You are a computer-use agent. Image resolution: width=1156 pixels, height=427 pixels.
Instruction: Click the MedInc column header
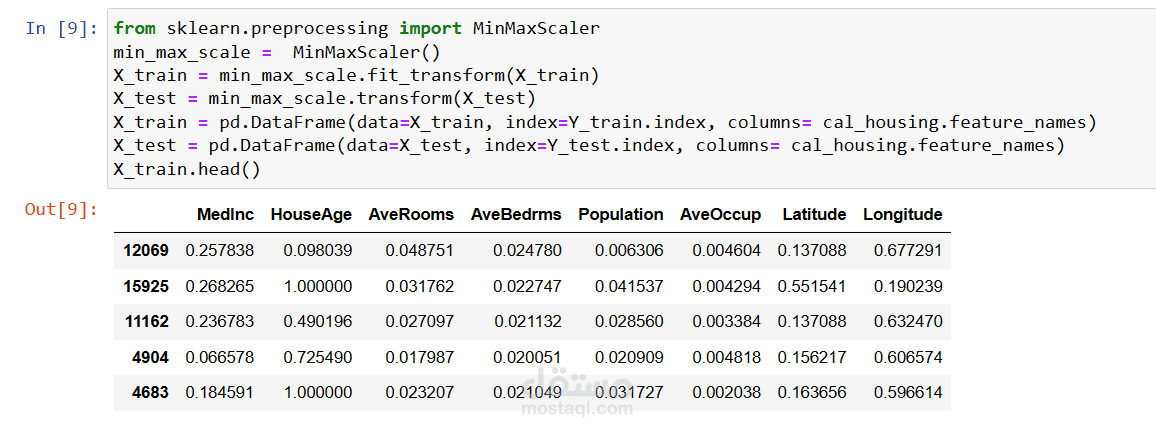click(x=226, y=214)
